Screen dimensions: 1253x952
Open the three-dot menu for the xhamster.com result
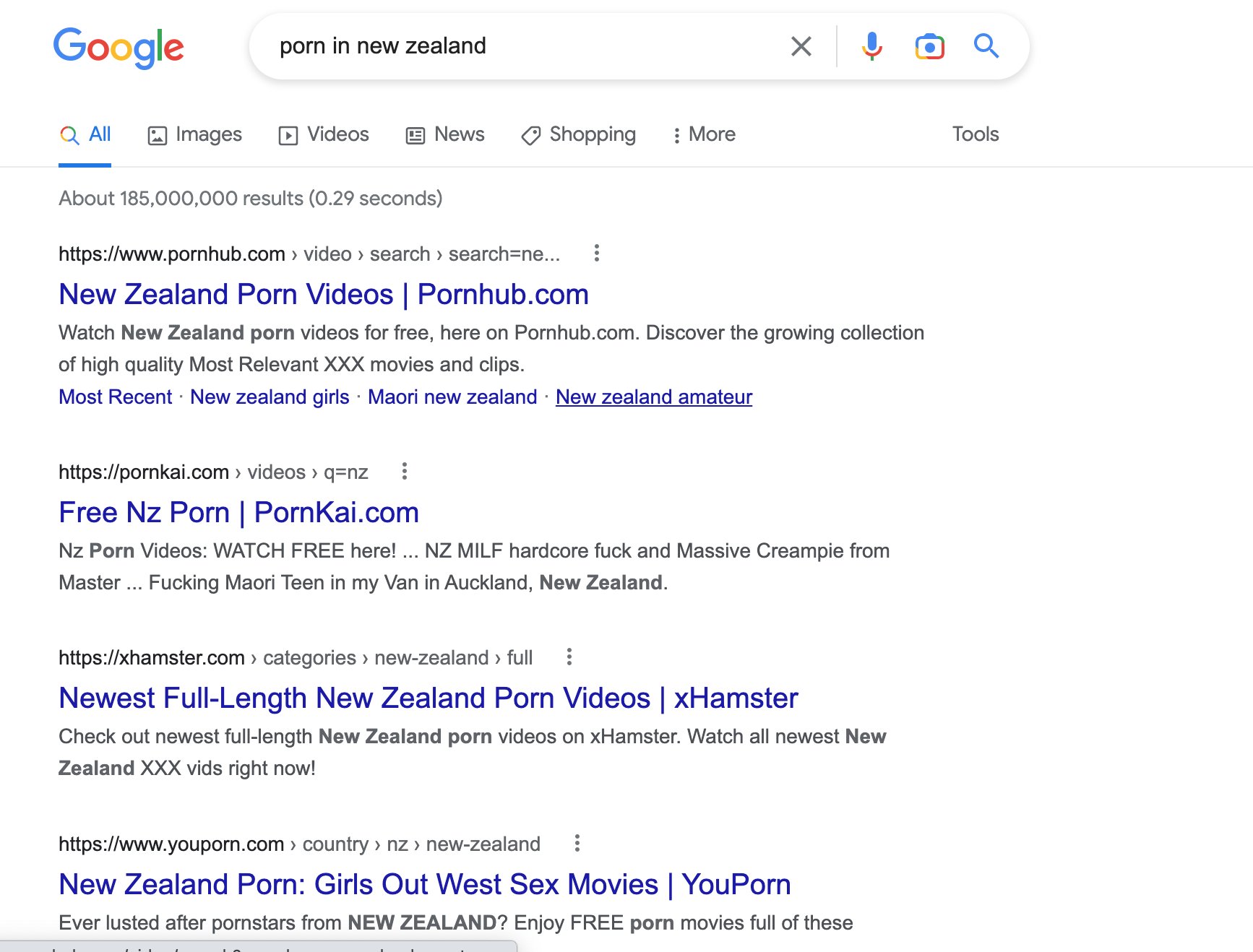(569, 657)
